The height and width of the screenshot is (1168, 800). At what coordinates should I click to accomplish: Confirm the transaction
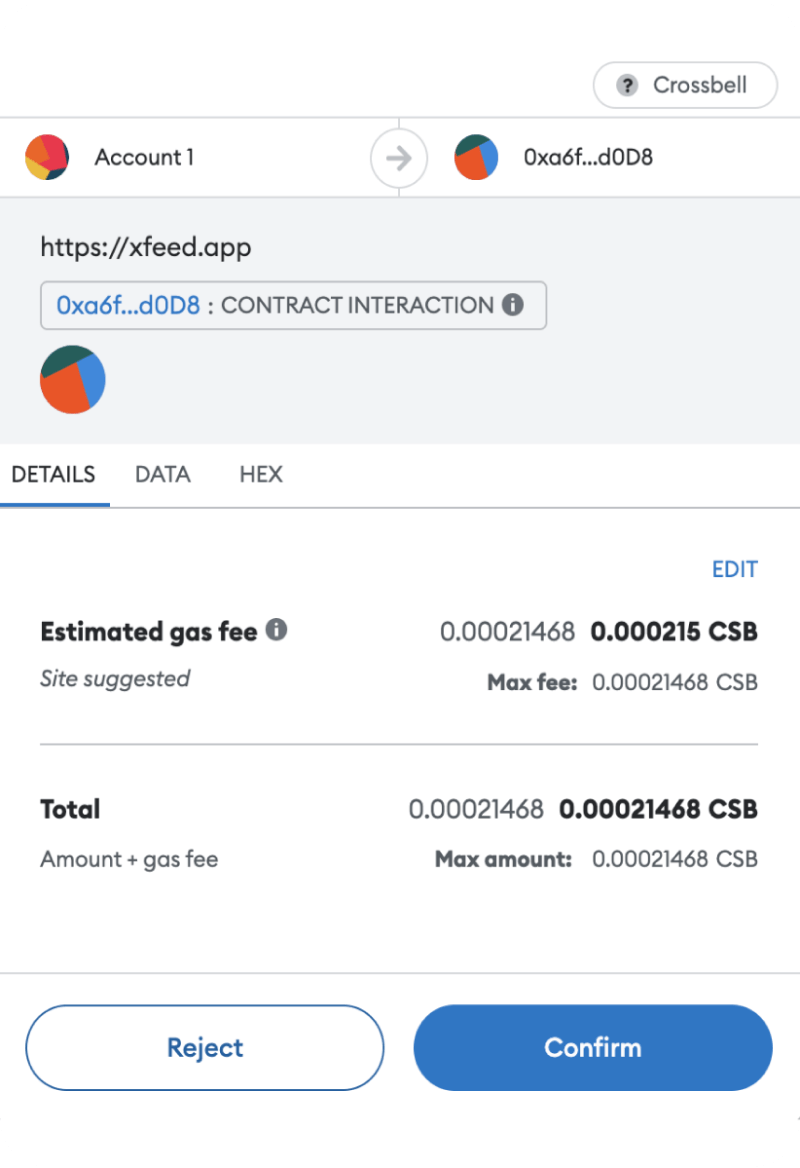[x=593, y=1047]
